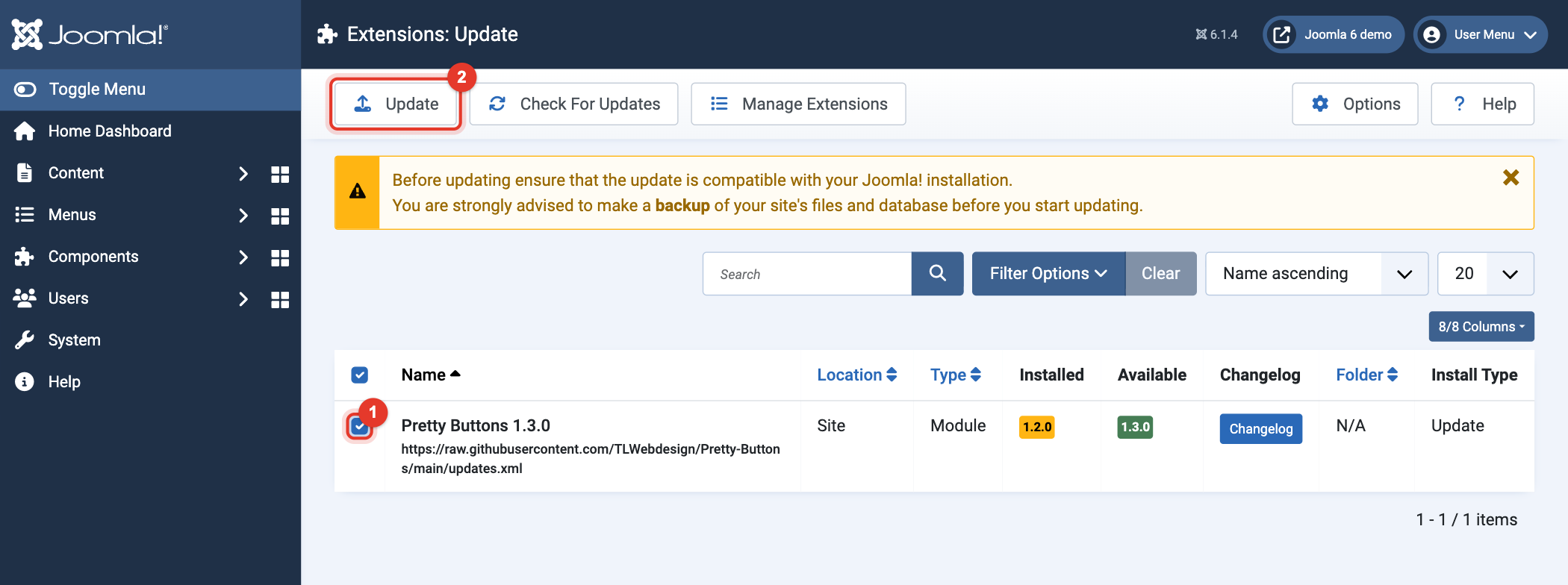Sort by the Name column header
1568x585 pixels.
[431, 375]
